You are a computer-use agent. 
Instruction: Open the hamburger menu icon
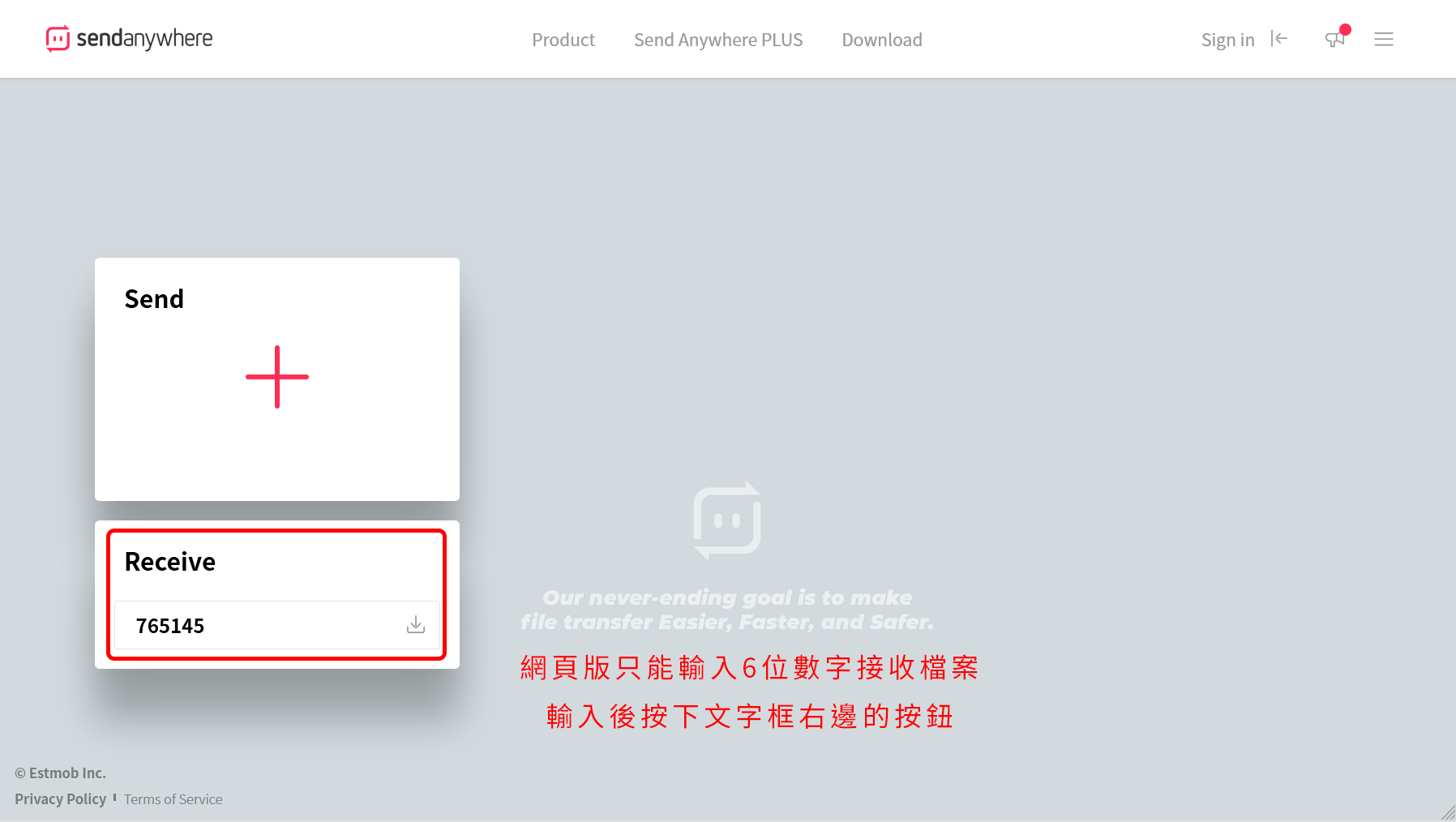[x=1384, y=39]
